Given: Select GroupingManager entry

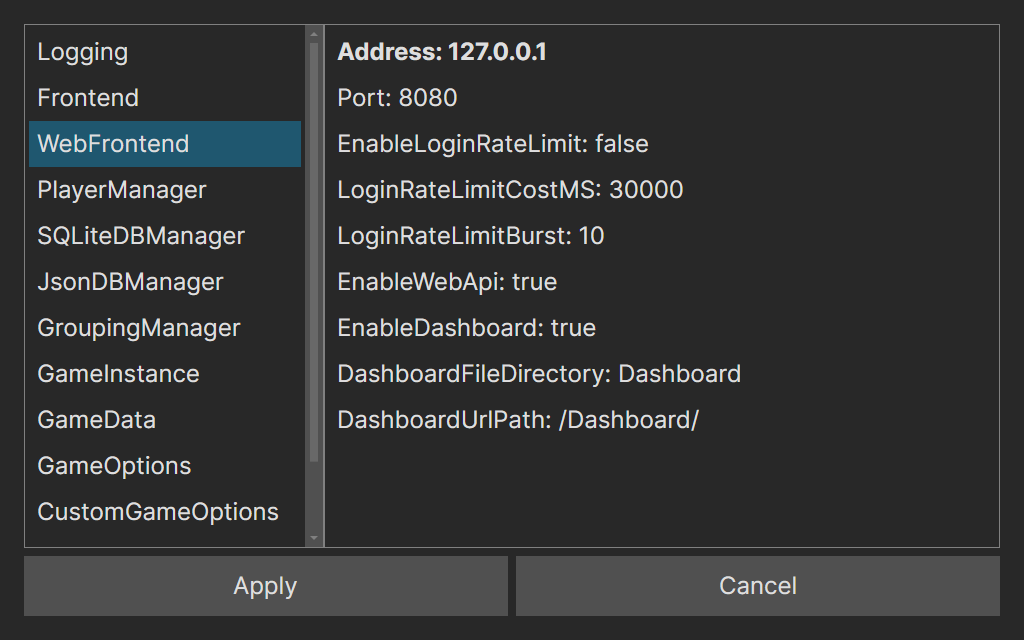Looking at the screenshot, I should click(x=139, y=328).
